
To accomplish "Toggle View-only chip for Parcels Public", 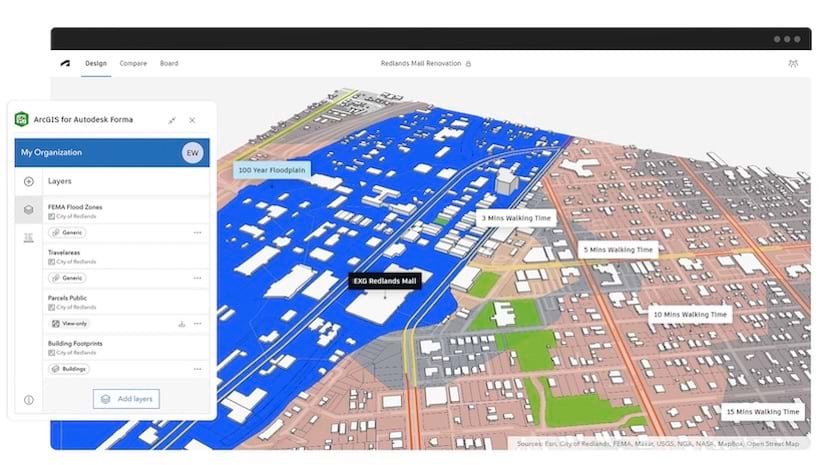I will pyautogui.click(x=70, y=324).
